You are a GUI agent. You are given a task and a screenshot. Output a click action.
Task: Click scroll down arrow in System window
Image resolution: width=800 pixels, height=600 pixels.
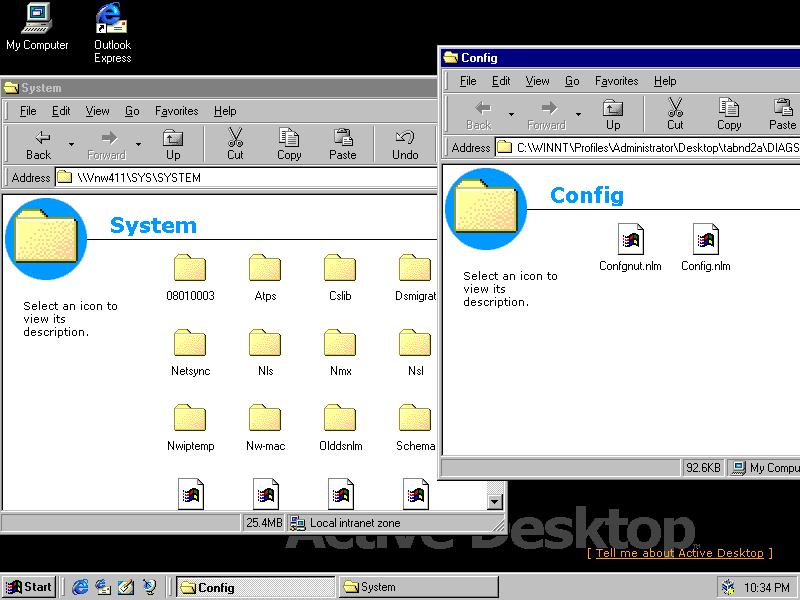(x=494, y=502)
